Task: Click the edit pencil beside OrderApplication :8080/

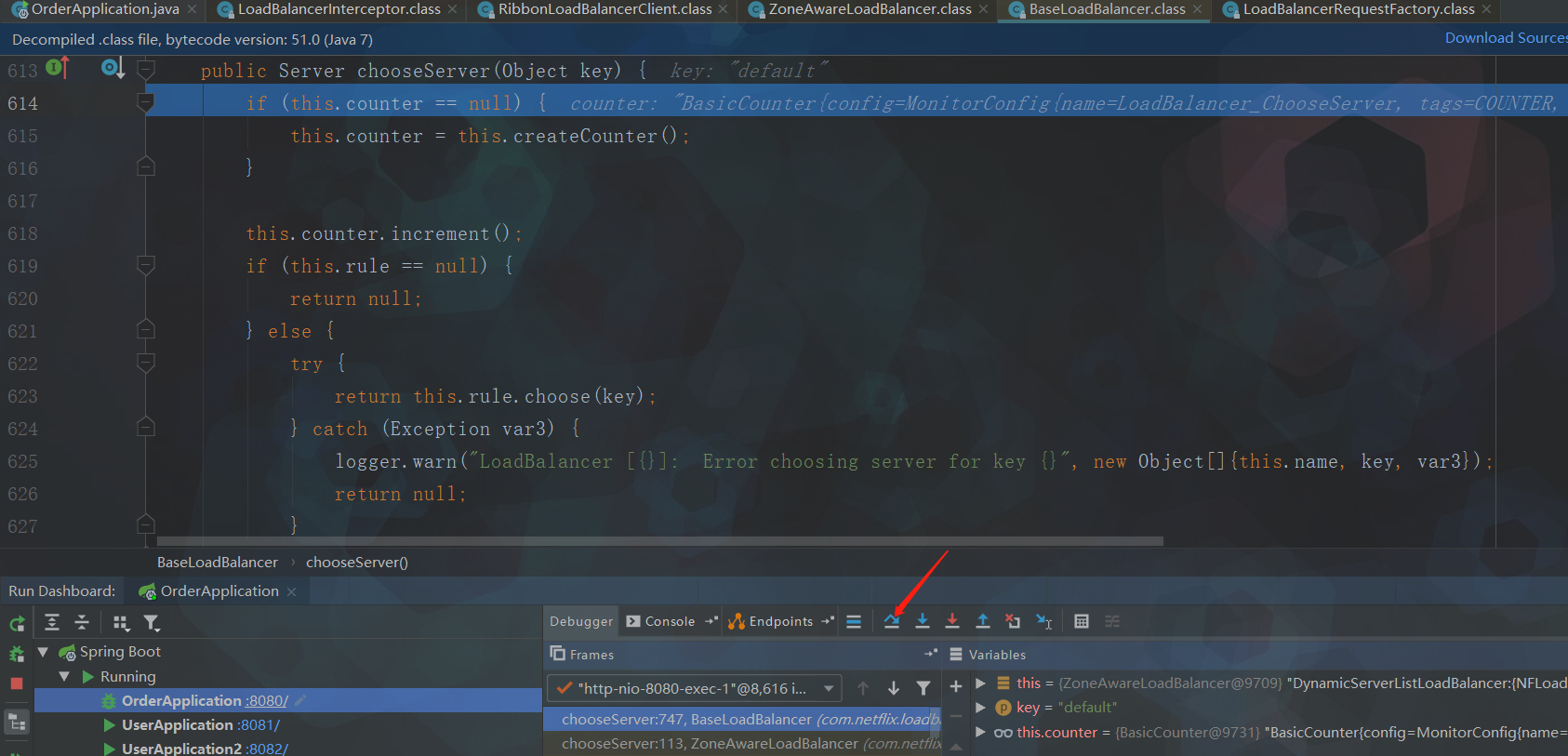Action: (x=300, y=701)
